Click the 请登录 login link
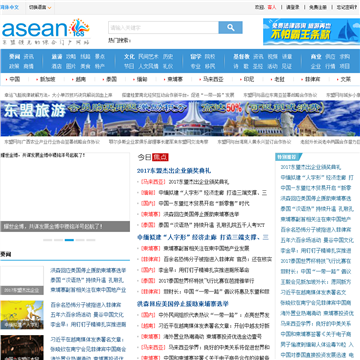The height and width of the screenshot is (360, 360). [293, 7]
